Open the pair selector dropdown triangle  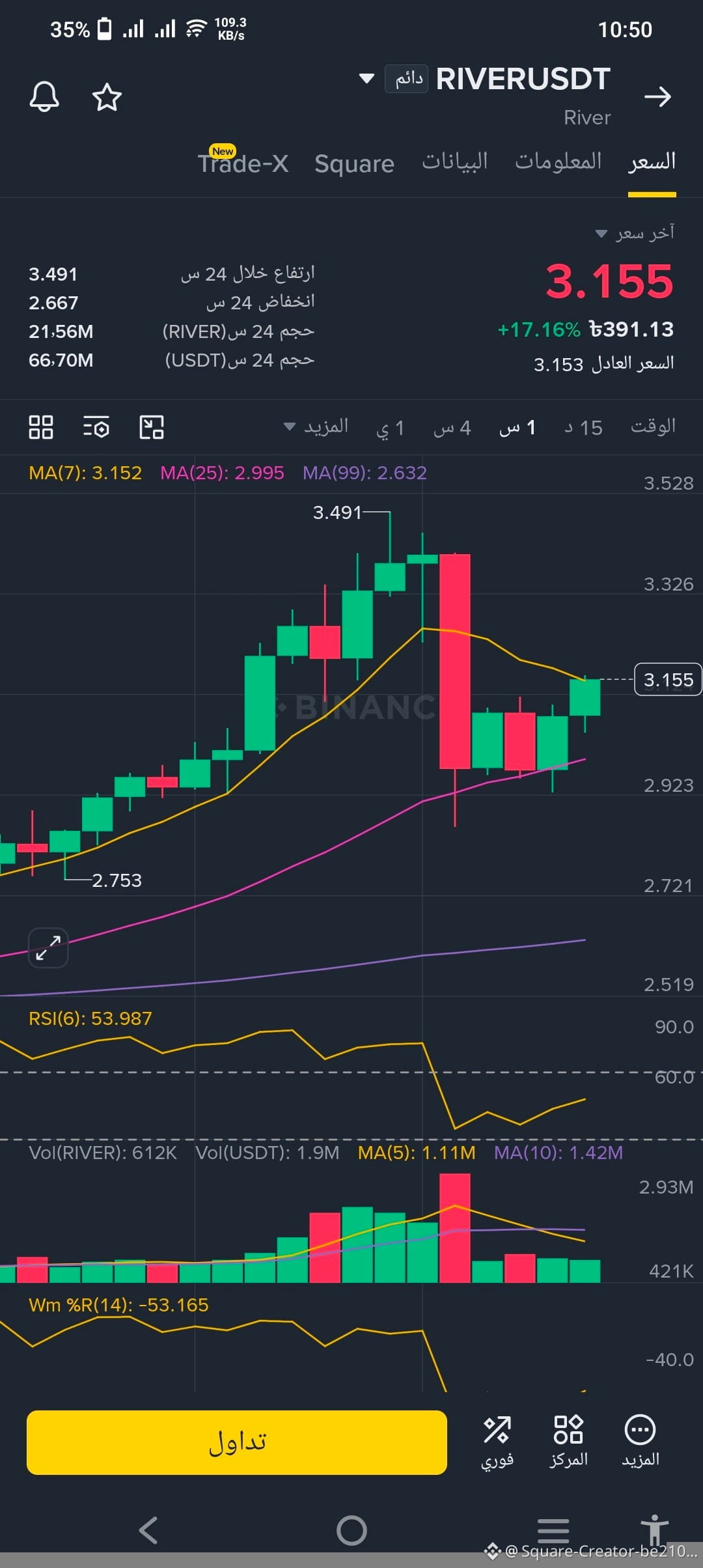pos(366,79)
